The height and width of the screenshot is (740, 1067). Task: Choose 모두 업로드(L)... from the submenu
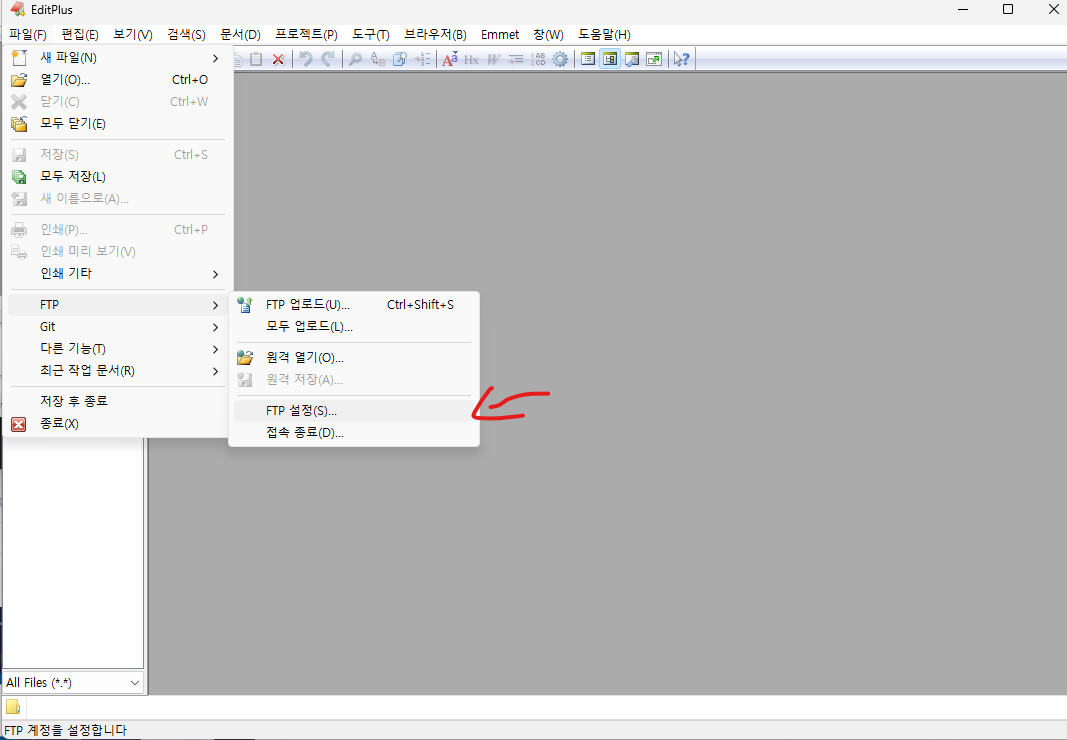(353, 326)
